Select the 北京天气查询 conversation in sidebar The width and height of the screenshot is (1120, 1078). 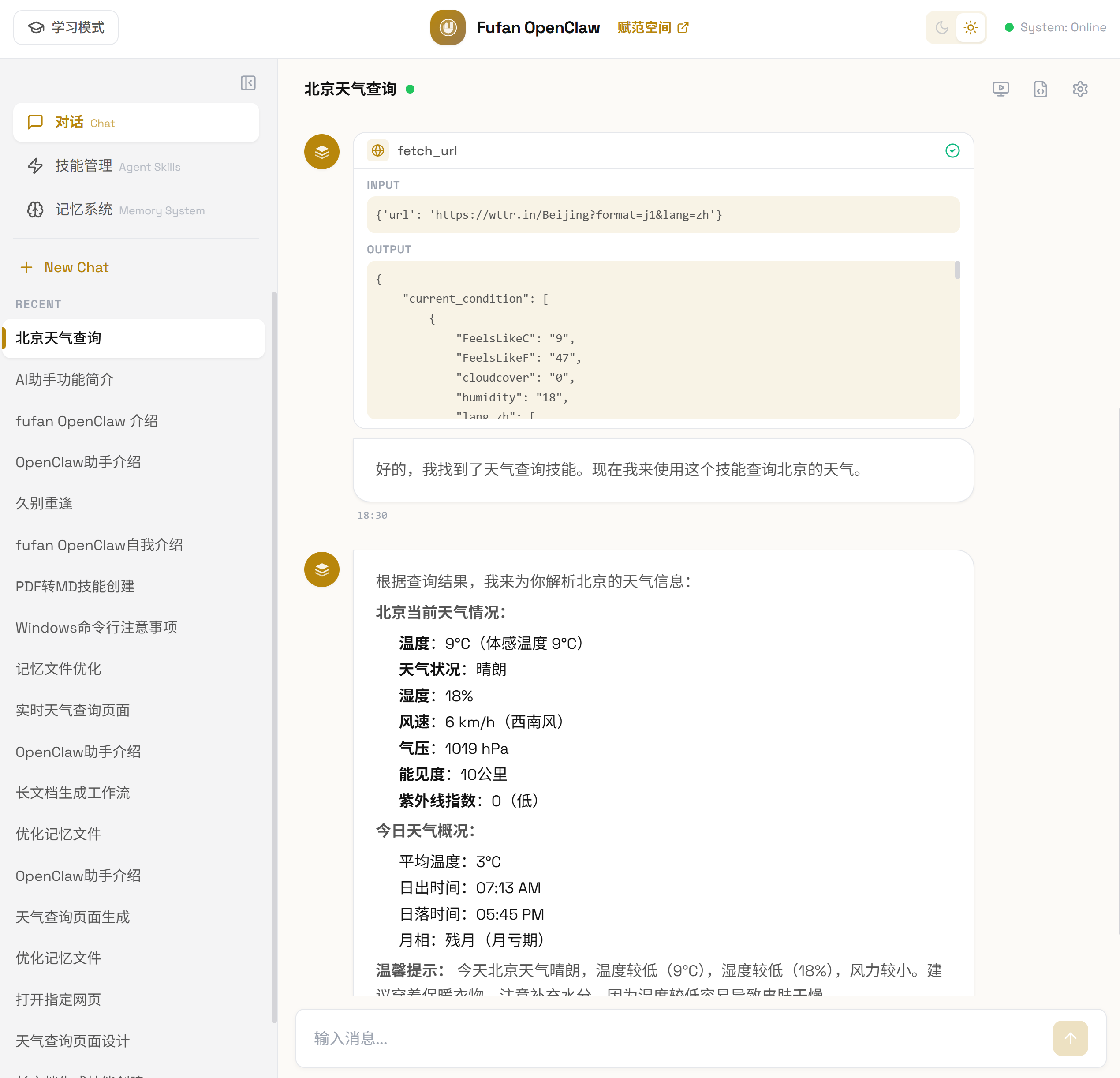coord(134,338)
